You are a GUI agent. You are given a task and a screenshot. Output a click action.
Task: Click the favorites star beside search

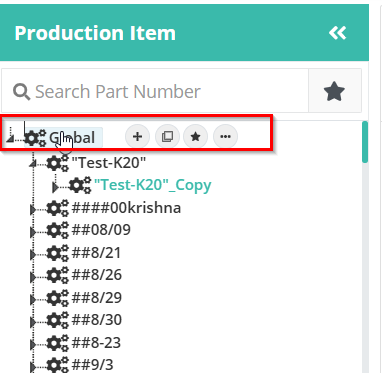(335, 91)
